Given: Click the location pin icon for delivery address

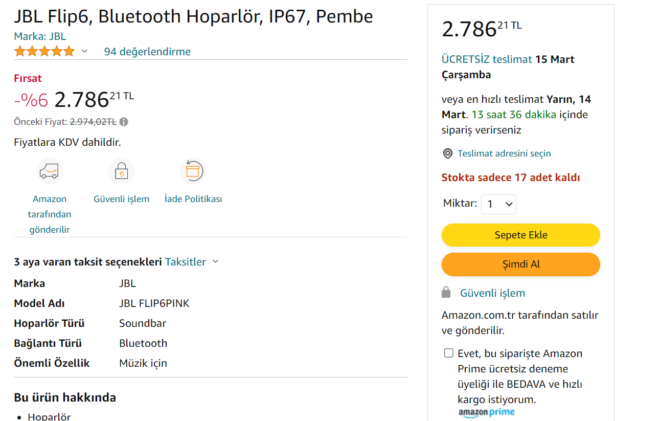Looking at the screenshot, I should 448,153.
